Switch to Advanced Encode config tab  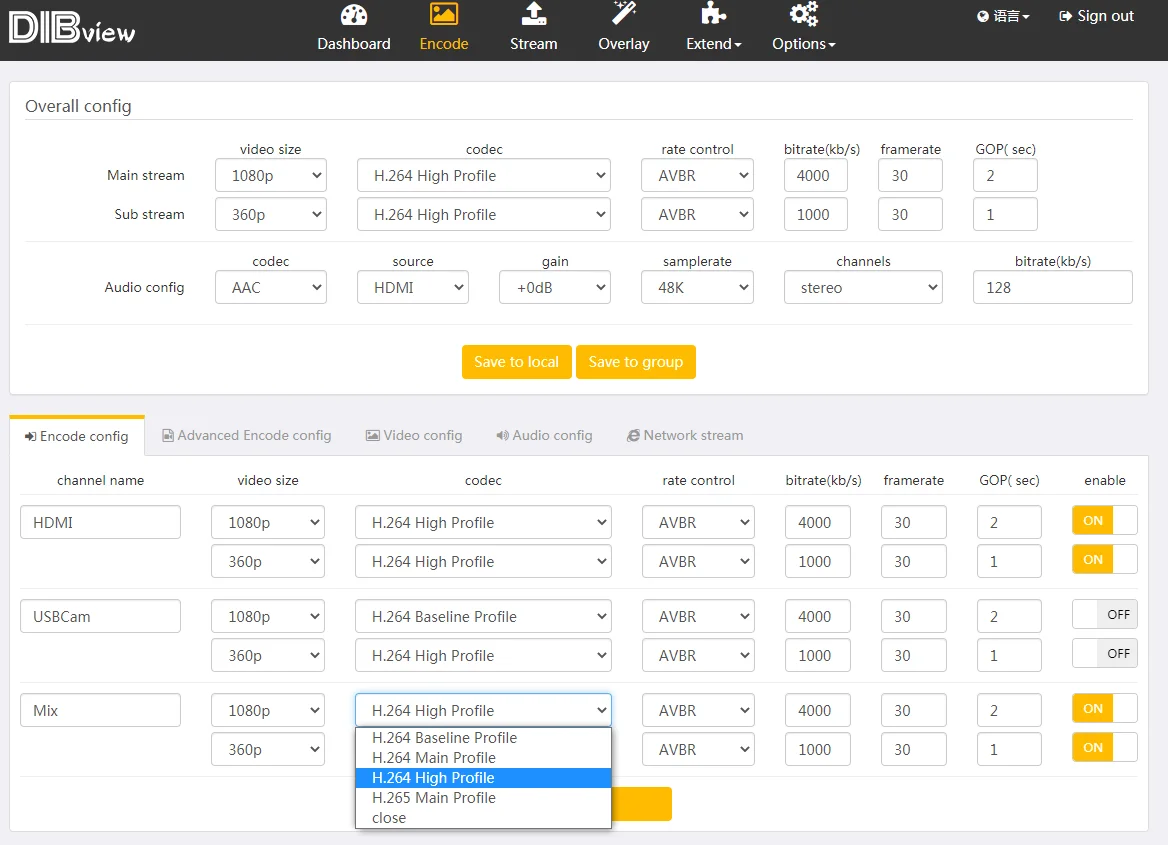point(247,436)
